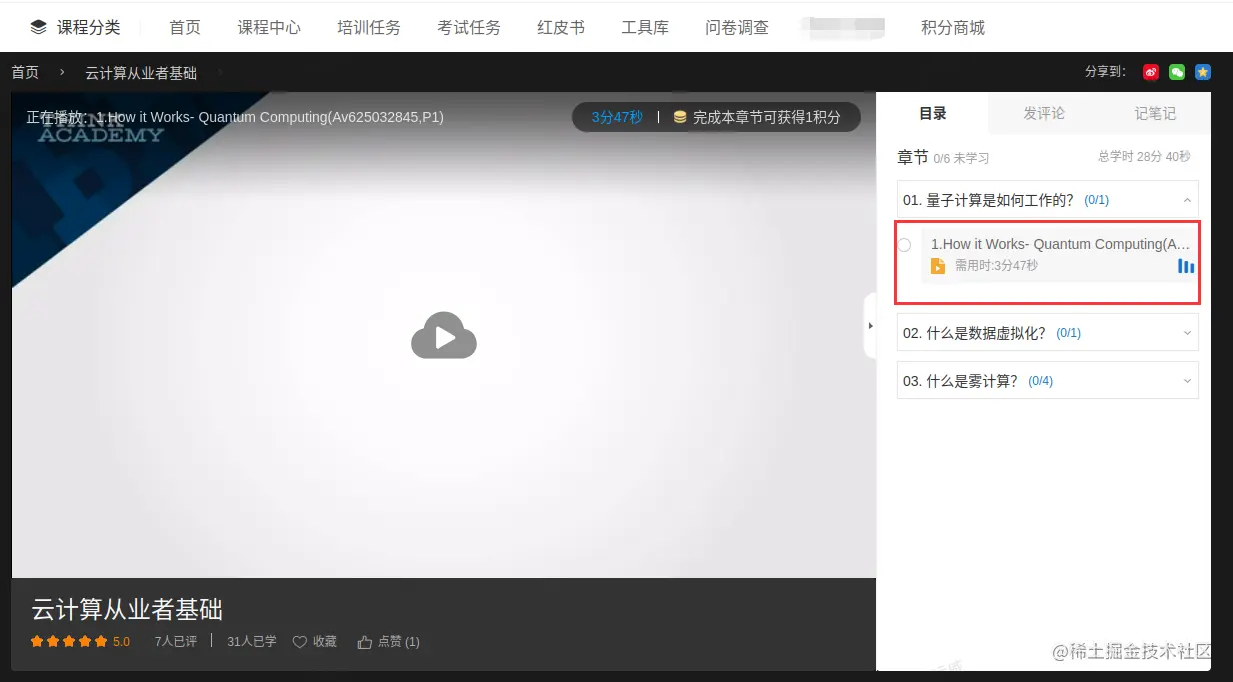The image size is (1233, 682).
Task: Open 工具库 menu item
Action: tap(645, 28)
